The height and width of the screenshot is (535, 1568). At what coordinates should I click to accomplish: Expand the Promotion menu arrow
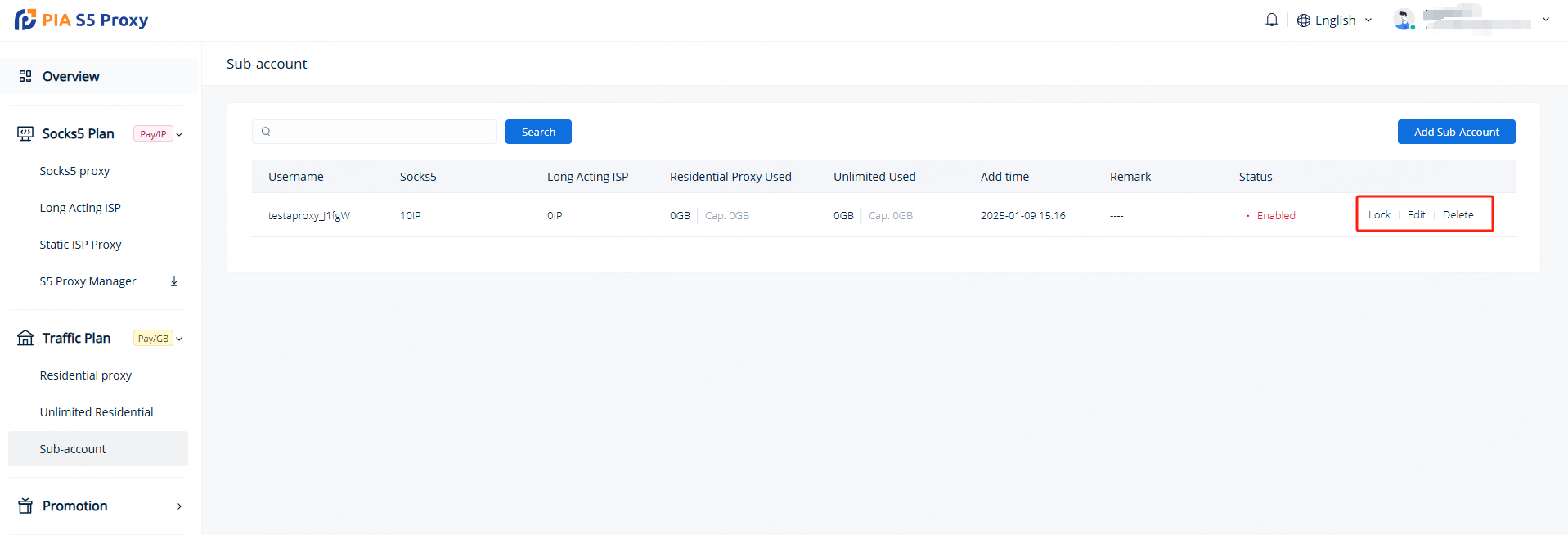[x=179, y=506]
